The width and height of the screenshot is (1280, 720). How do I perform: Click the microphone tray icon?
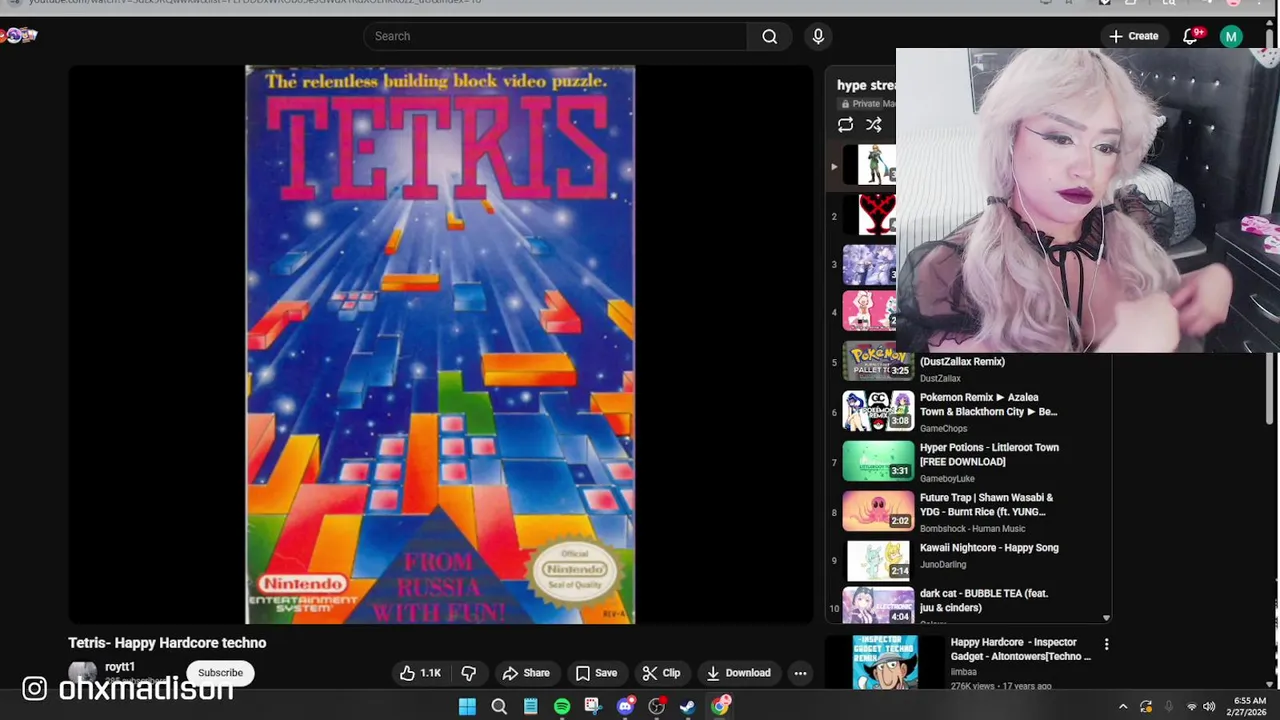pyautogui.click(x=1169, y=707)
